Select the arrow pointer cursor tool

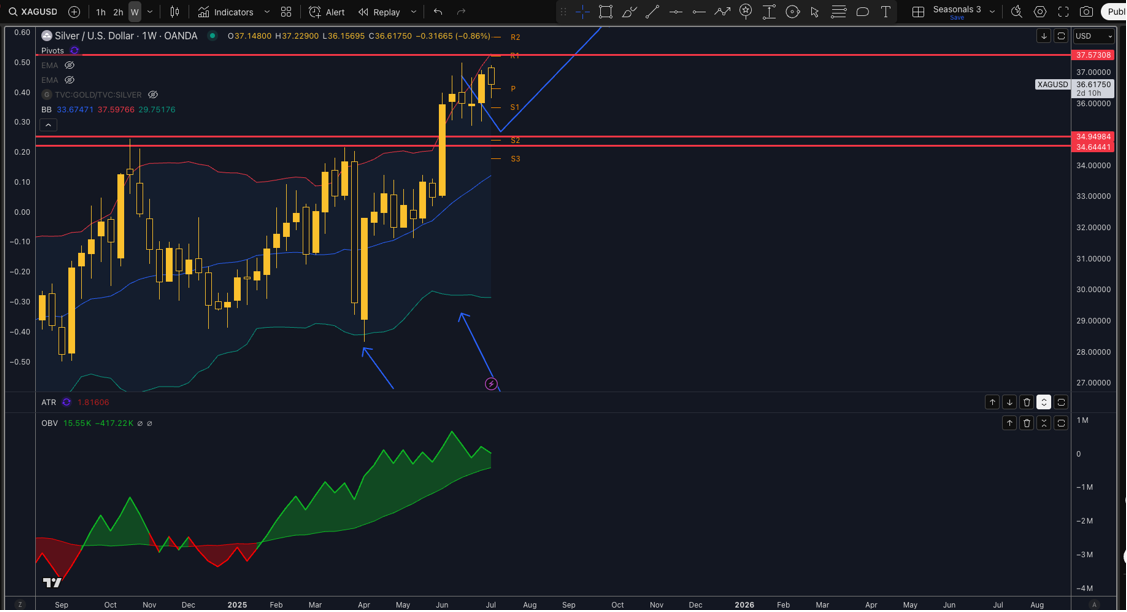coord(814,12)
